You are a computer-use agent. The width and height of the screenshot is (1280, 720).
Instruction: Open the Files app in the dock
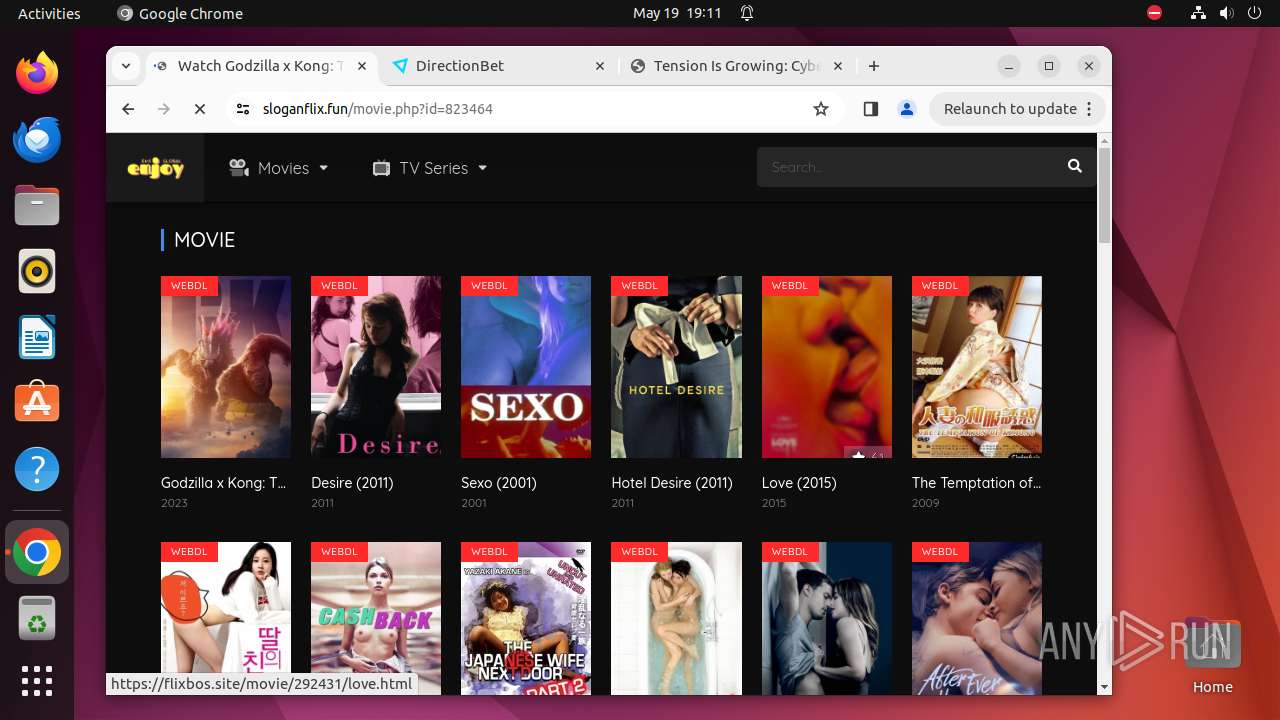(37, 205)
